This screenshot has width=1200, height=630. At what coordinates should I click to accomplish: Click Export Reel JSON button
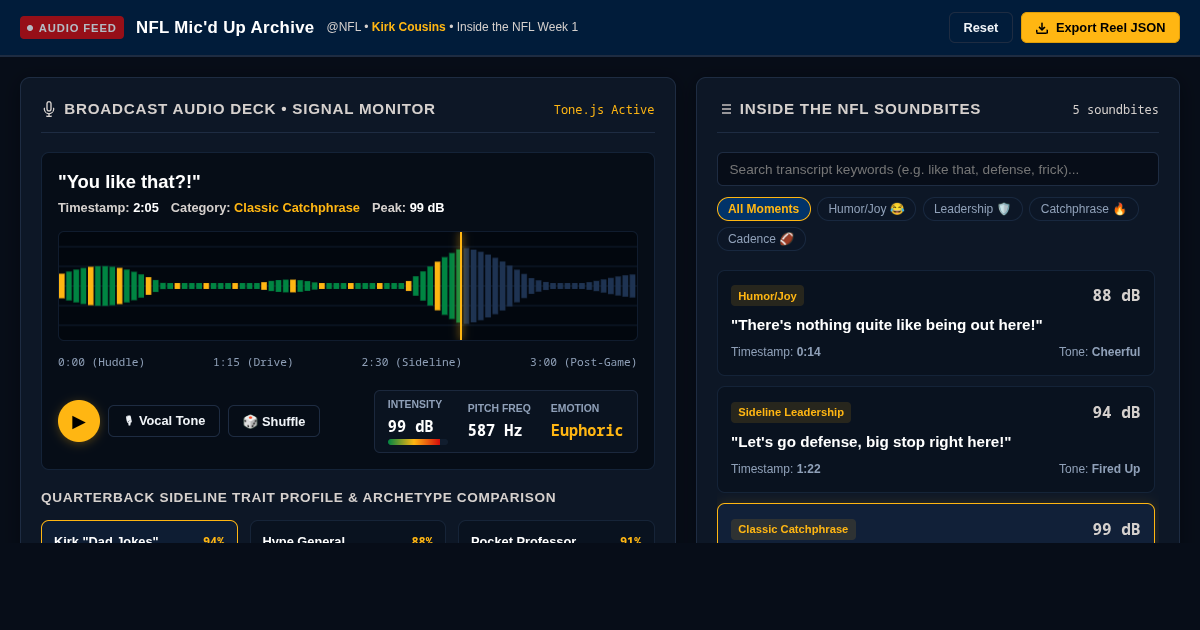pyautogui.click(x=1100, y=27)
